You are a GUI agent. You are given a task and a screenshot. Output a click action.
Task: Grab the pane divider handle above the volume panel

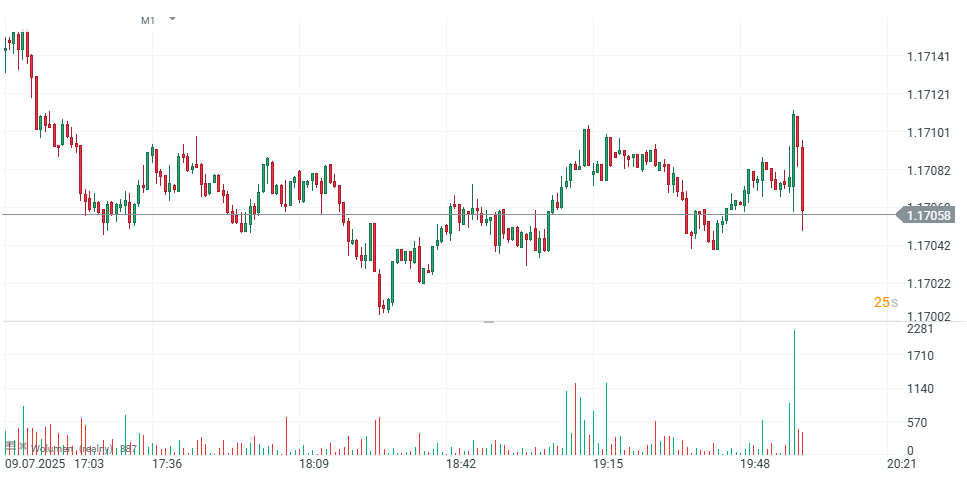click(489, 321)
